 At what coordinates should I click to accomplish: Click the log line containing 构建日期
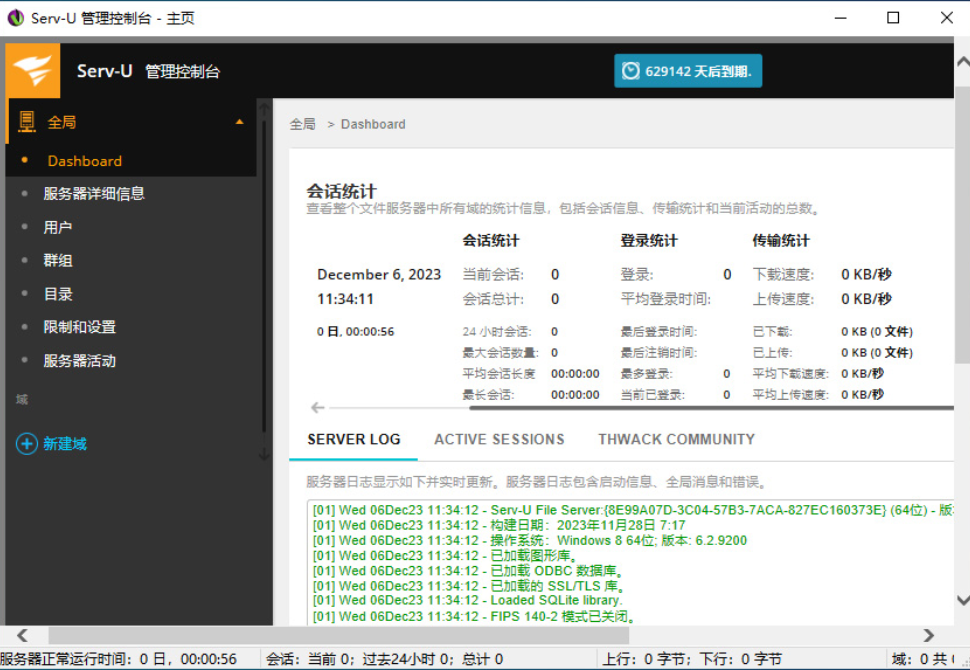coord(499,525)
